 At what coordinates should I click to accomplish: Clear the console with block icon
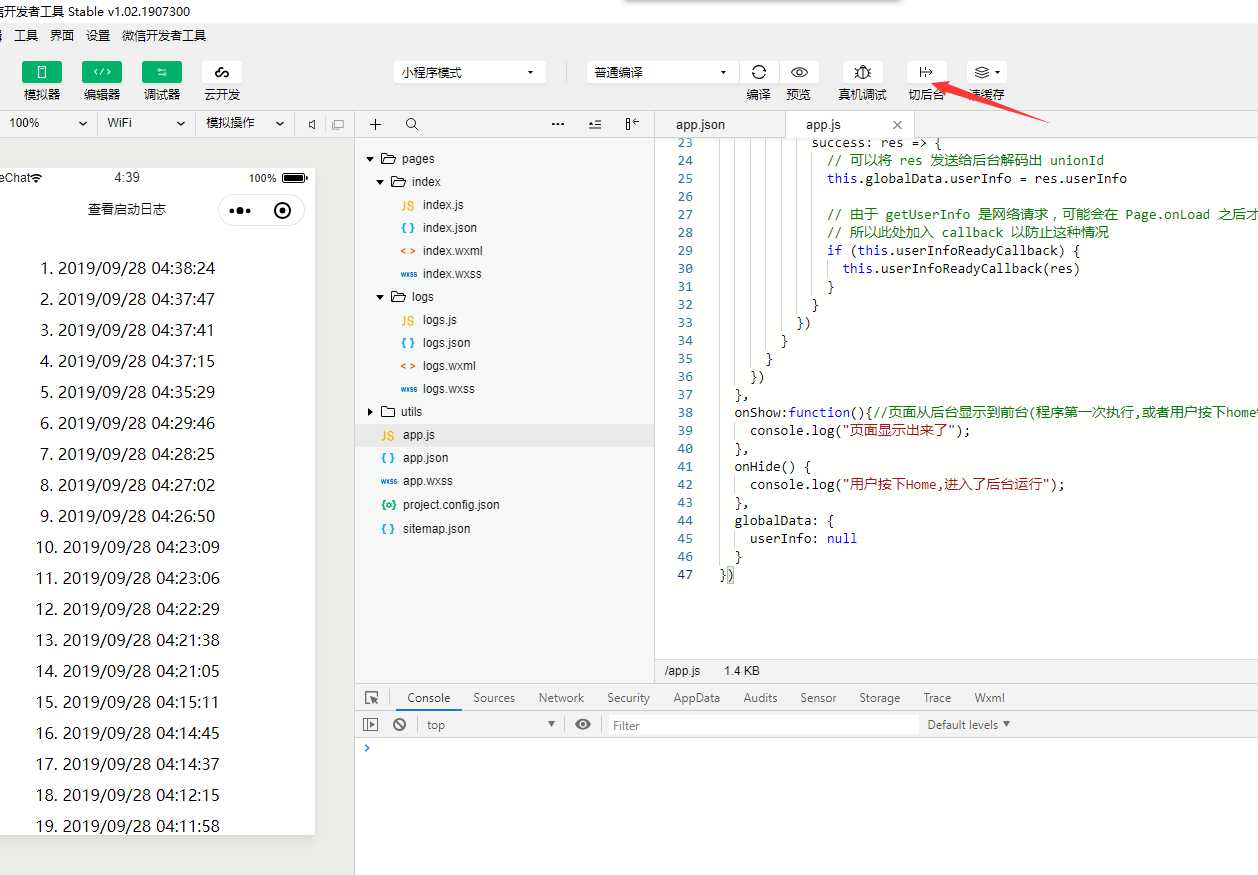(399, 725)
